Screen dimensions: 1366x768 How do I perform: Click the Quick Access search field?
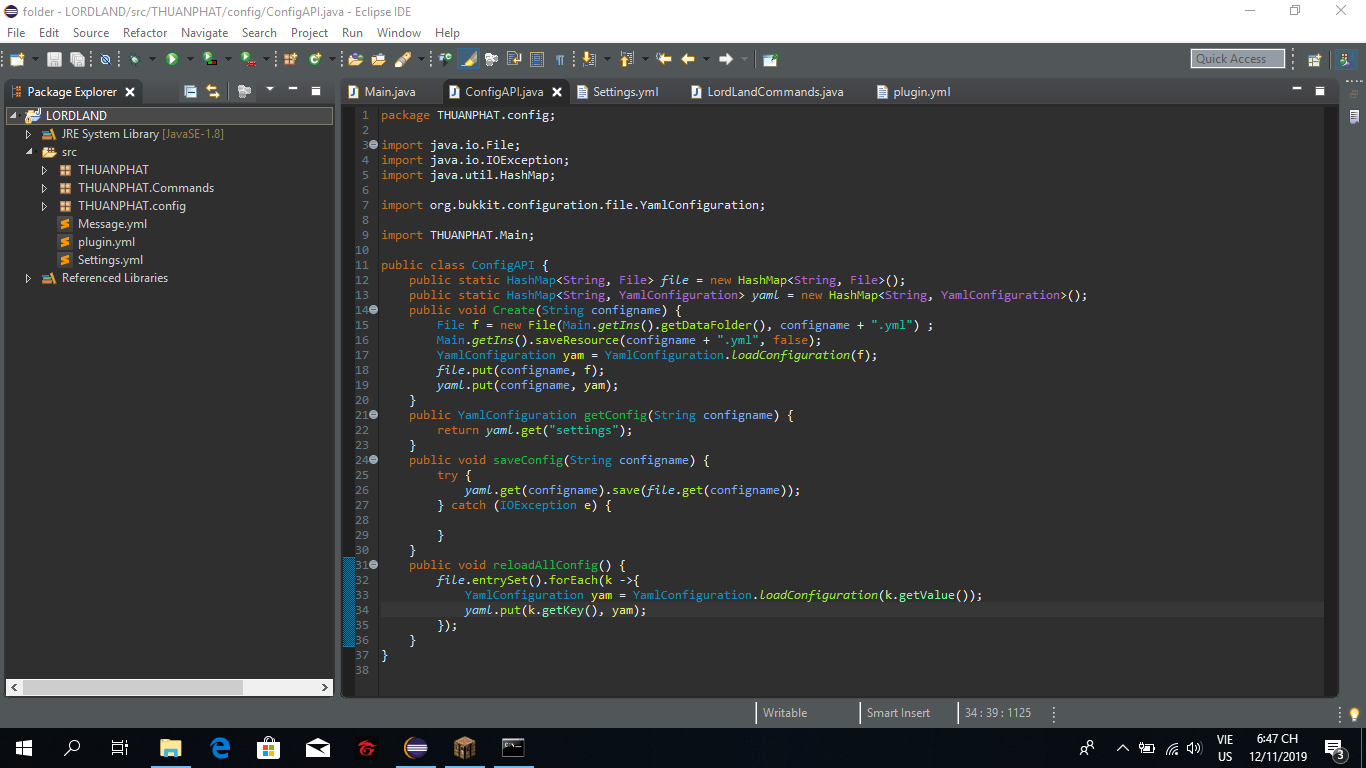click(x=1236, y=59)
